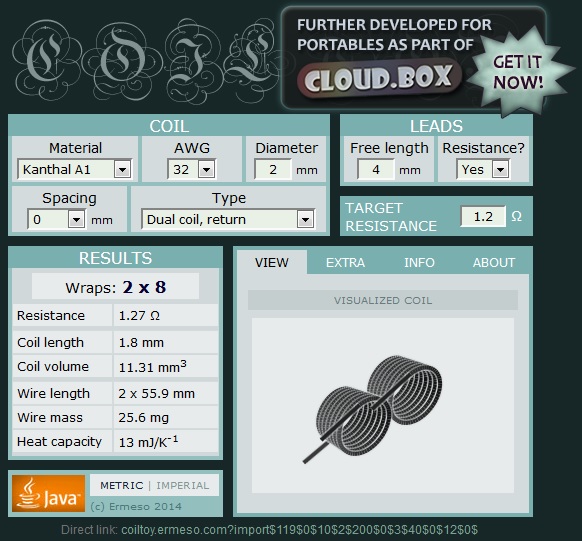Open the leads Resistance? Yes dropdown
The image size is (582, 541).
[x=483, y=170]
